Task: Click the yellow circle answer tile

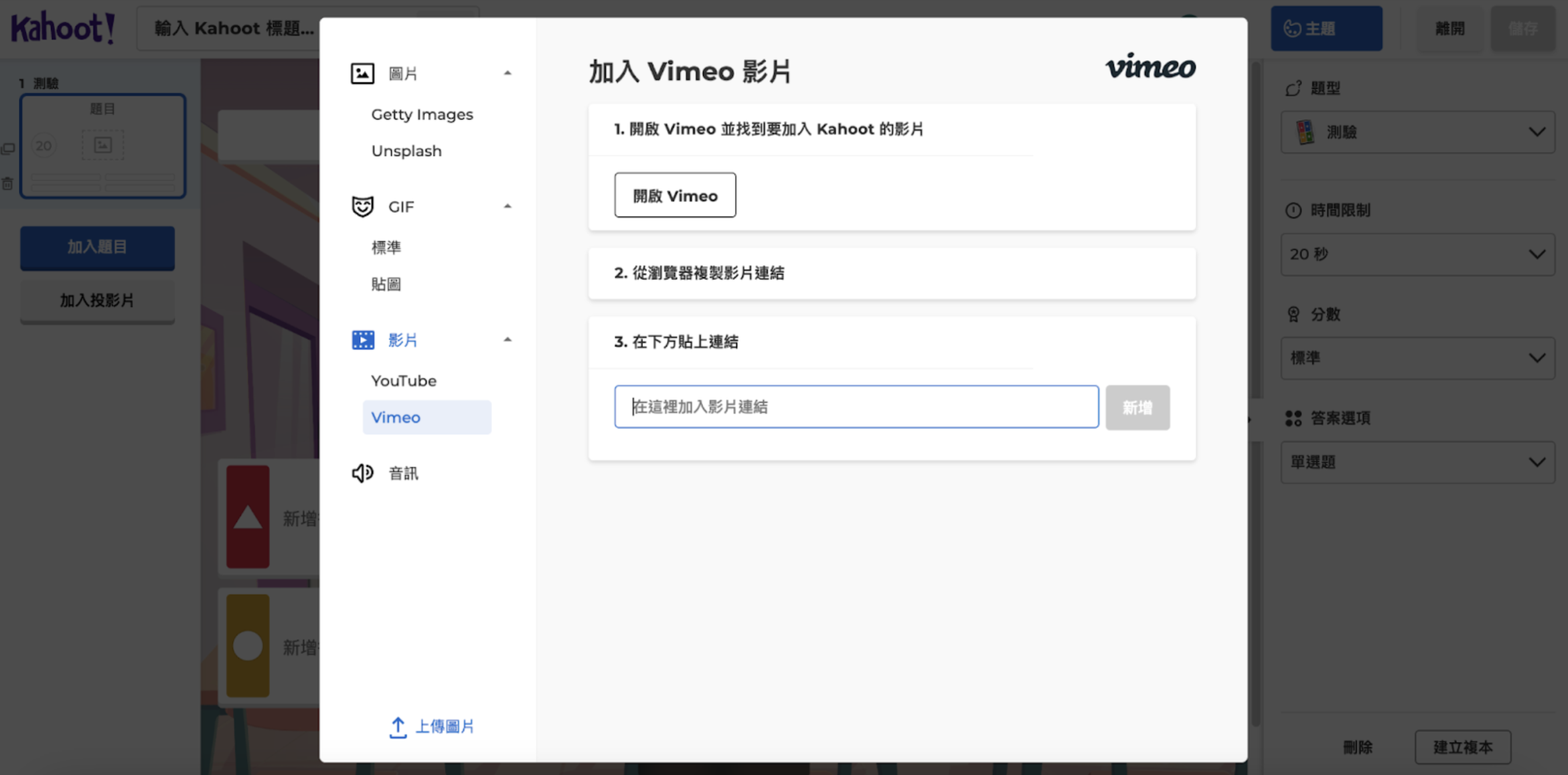Action: (x=248, y=646)
